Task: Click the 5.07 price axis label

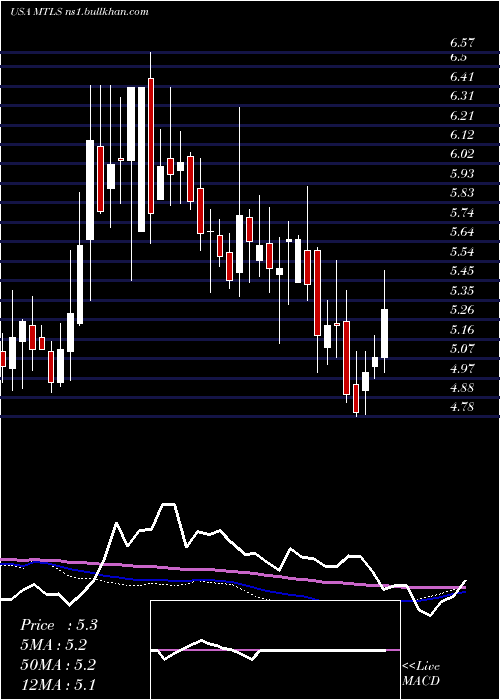Action: tap(462, 349)
